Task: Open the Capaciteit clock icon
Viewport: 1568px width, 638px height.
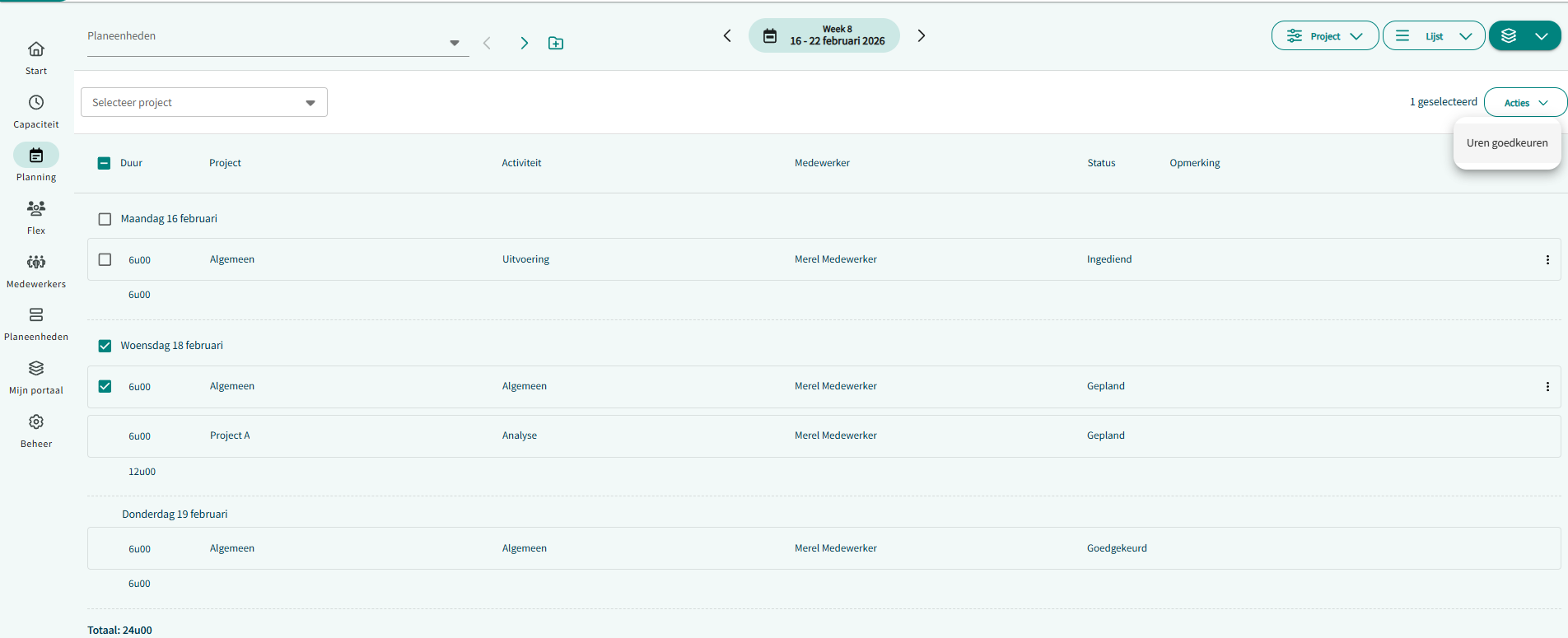Action: (36, 103)
